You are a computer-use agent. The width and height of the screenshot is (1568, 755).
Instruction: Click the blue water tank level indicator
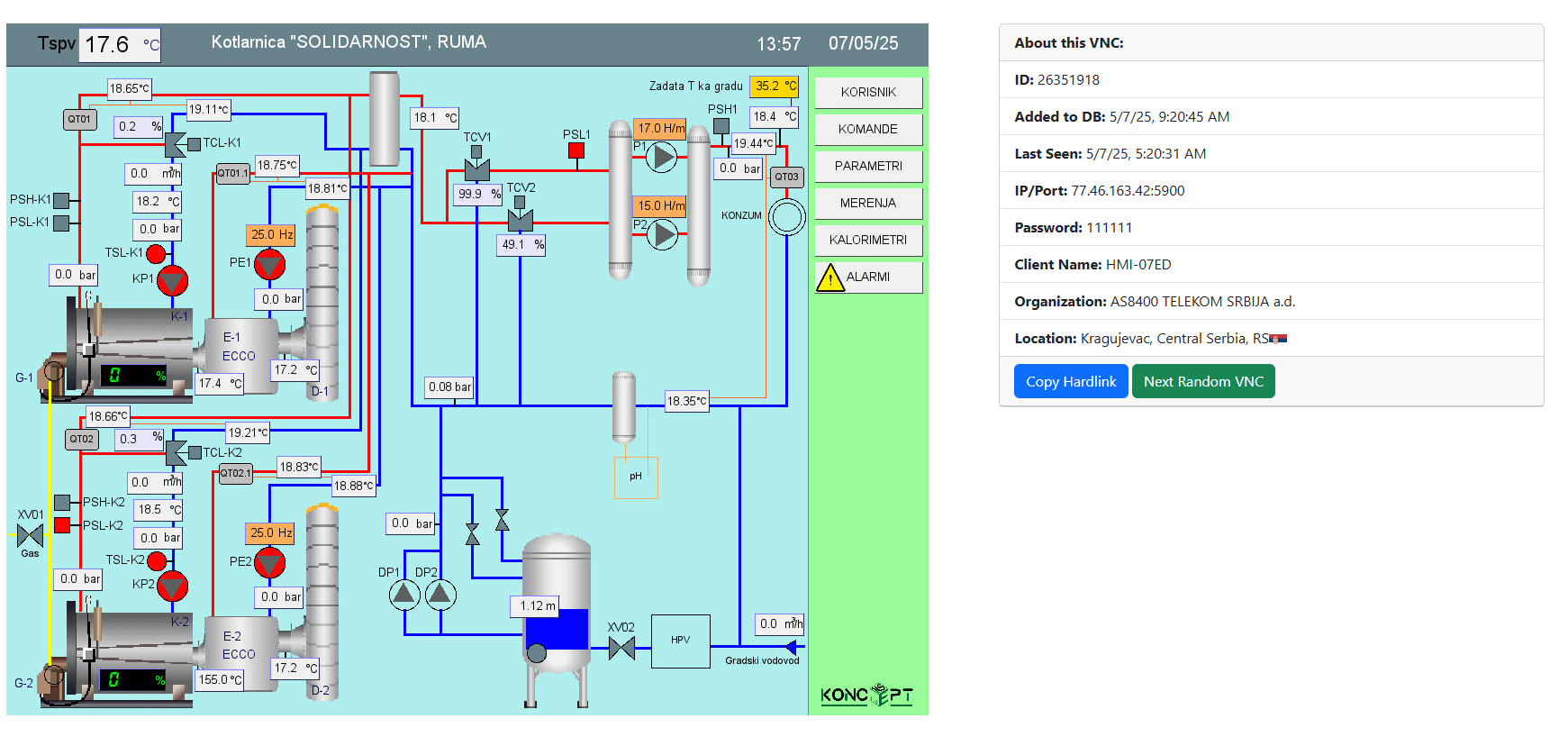pos(557,630)
